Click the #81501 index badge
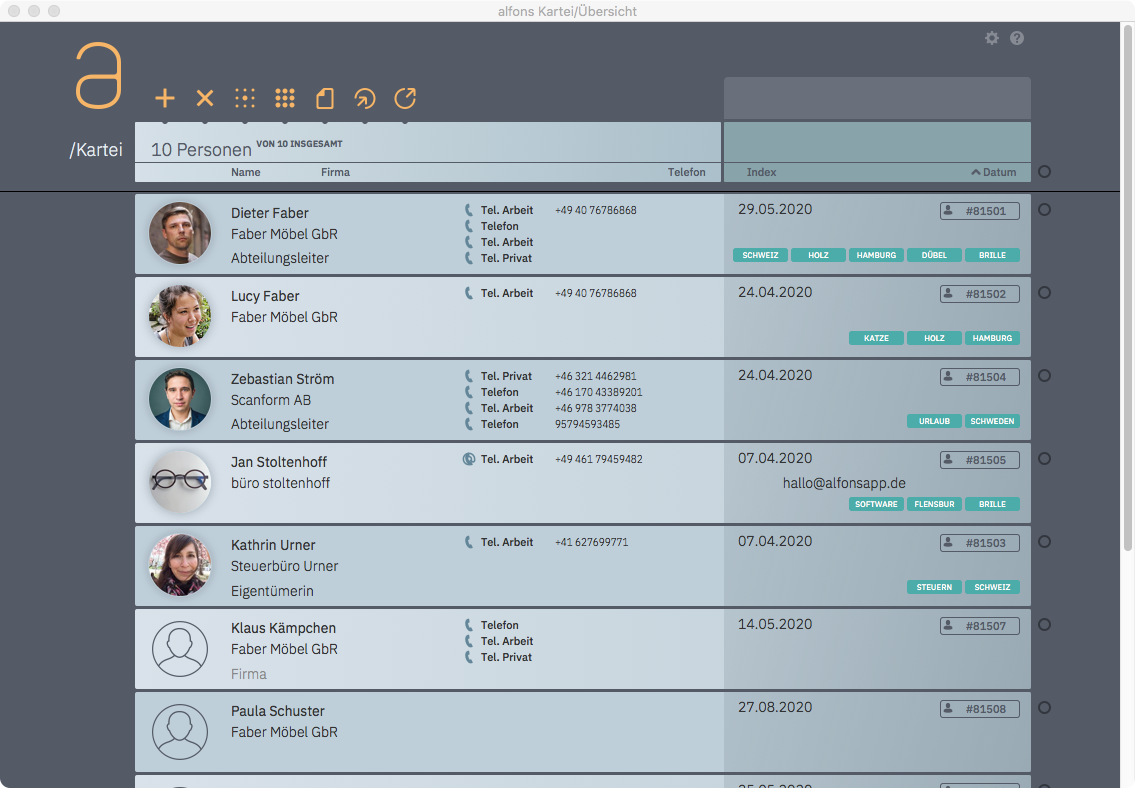The width and height of the screenshot is (1135, 788). point(980,211)
